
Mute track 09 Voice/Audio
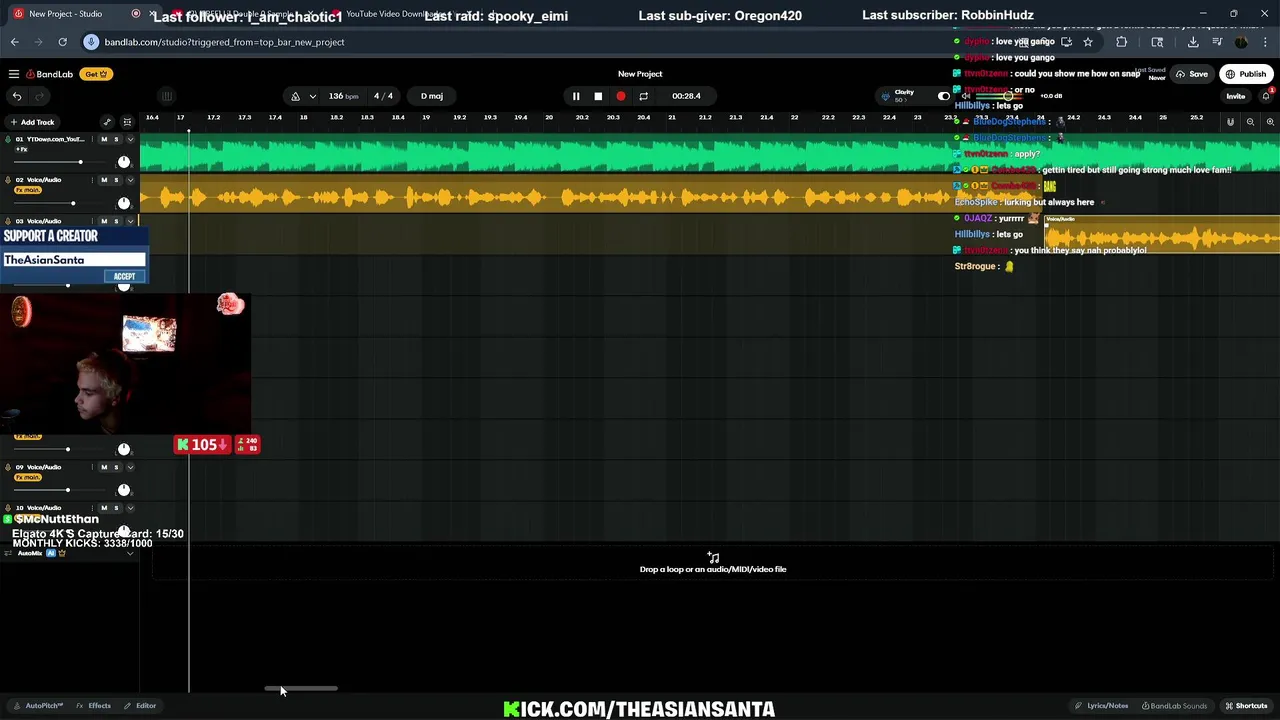click(x=104, y=467)
